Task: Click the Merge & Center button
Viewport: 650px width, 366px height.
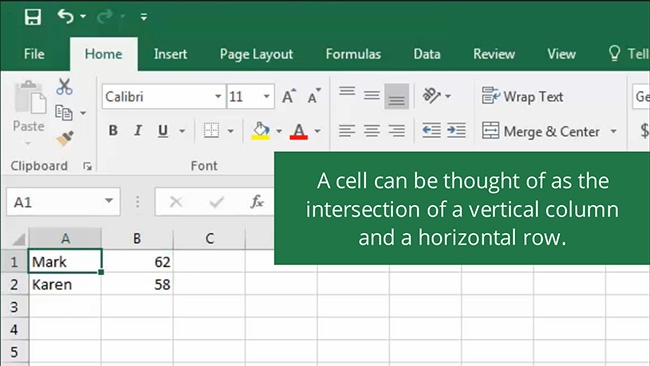Action: pyautogui.click(x=541, y=131)
